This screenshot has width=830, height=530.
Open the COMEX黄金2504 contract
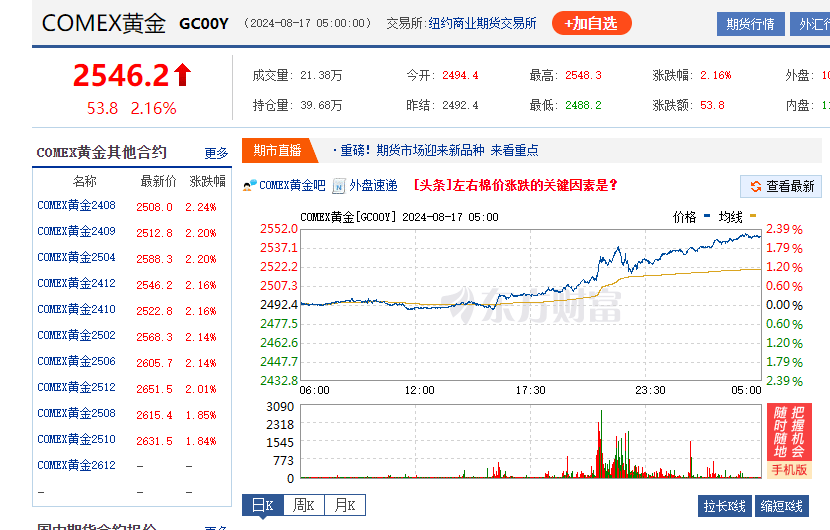point(76,257)
